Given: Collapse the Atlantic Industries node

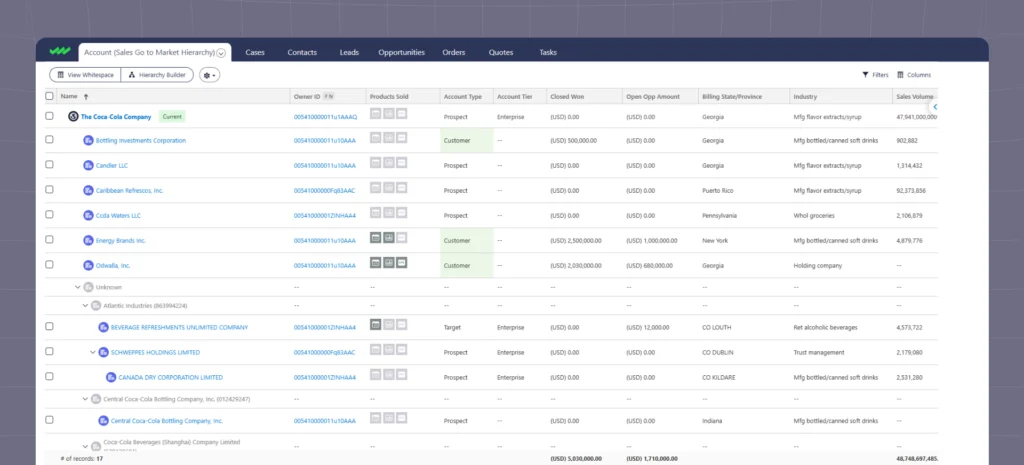Looking at the screenshot, I should (x=86, y=305).
